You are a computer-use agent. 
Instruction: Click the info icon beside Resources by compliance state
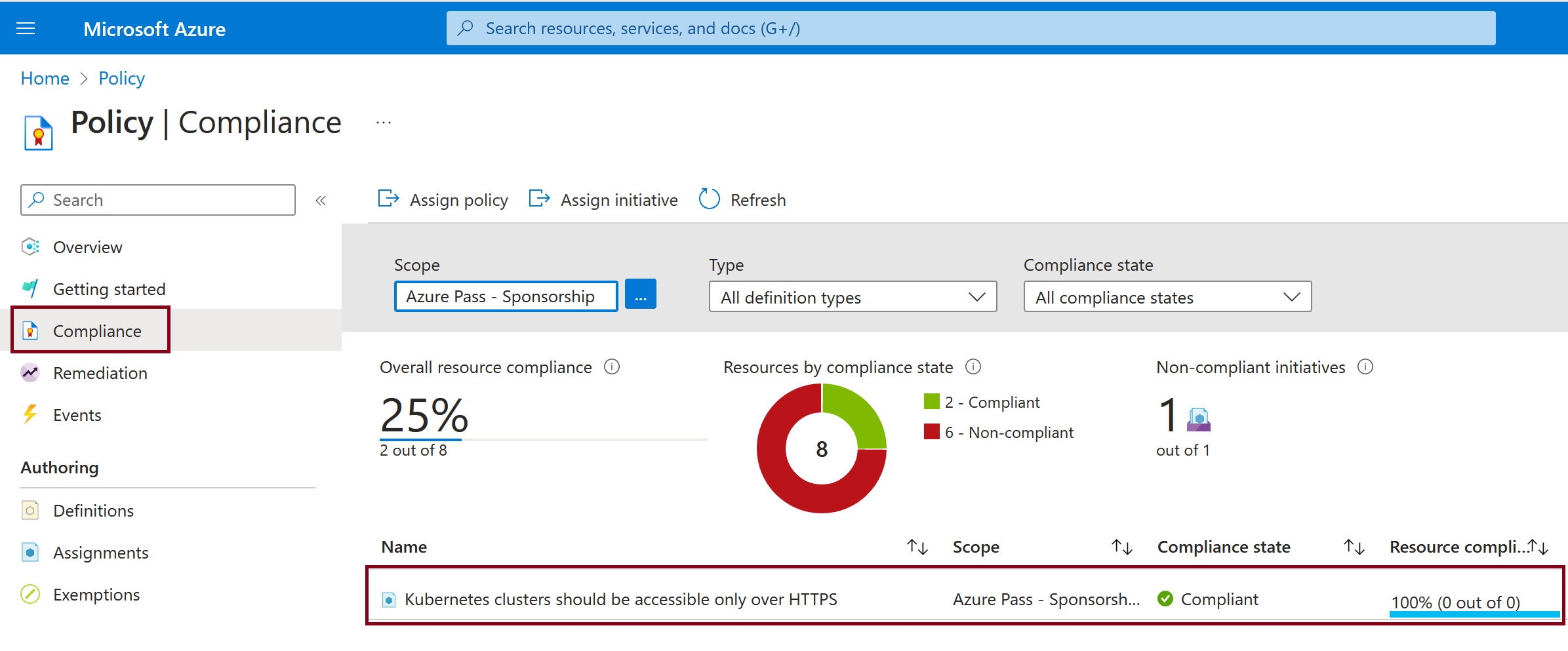point(973,367)
